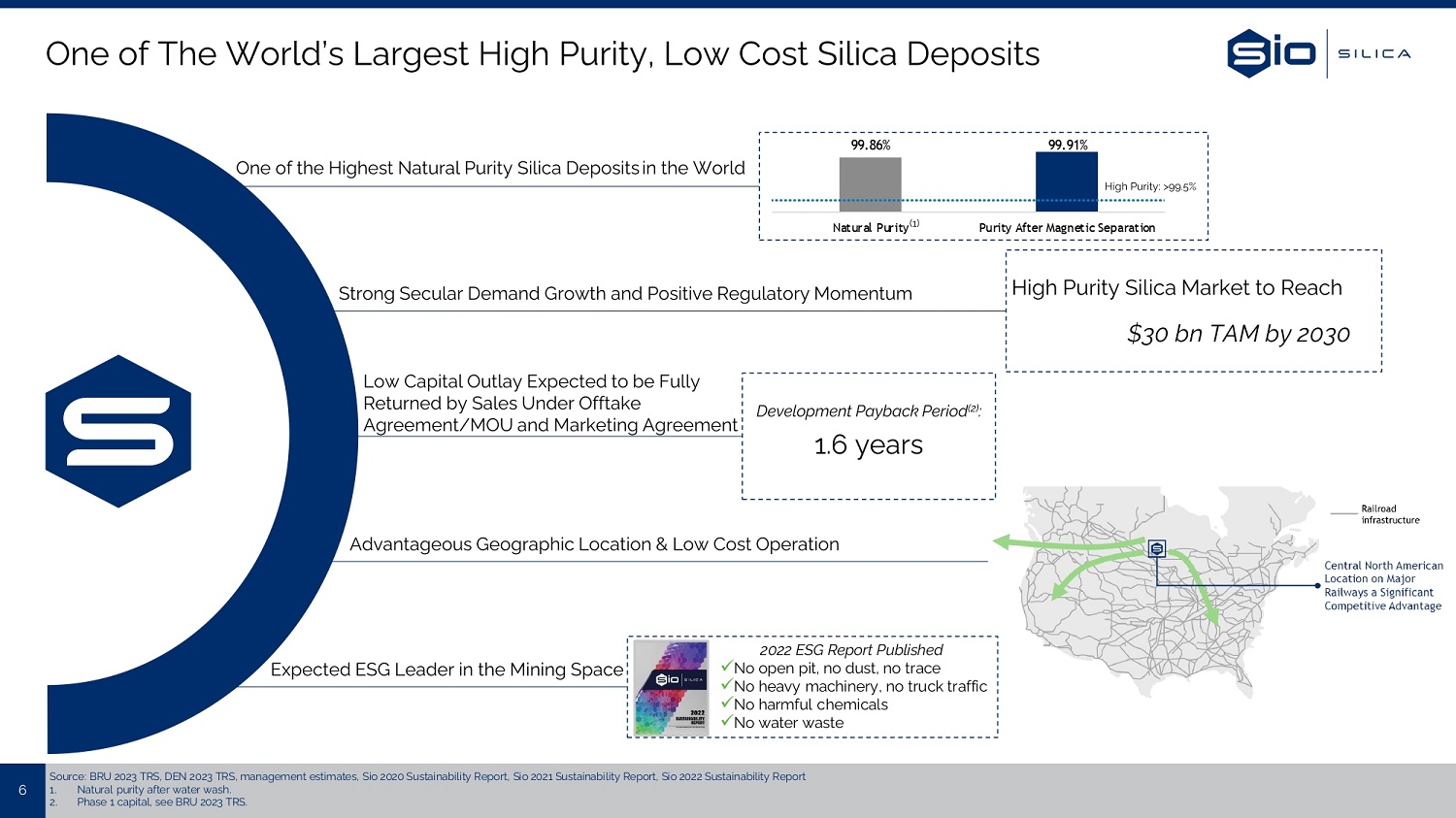The width and height of the screenshot is (1456, 818).
Task: Click the 99.91% value label
Action: pos(1068,145)
